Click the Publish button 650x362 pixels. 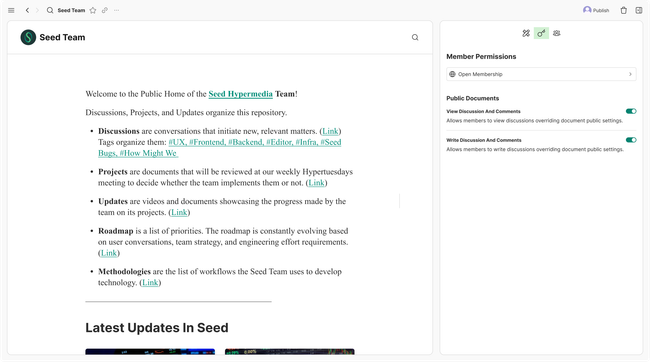pos(596,10)
